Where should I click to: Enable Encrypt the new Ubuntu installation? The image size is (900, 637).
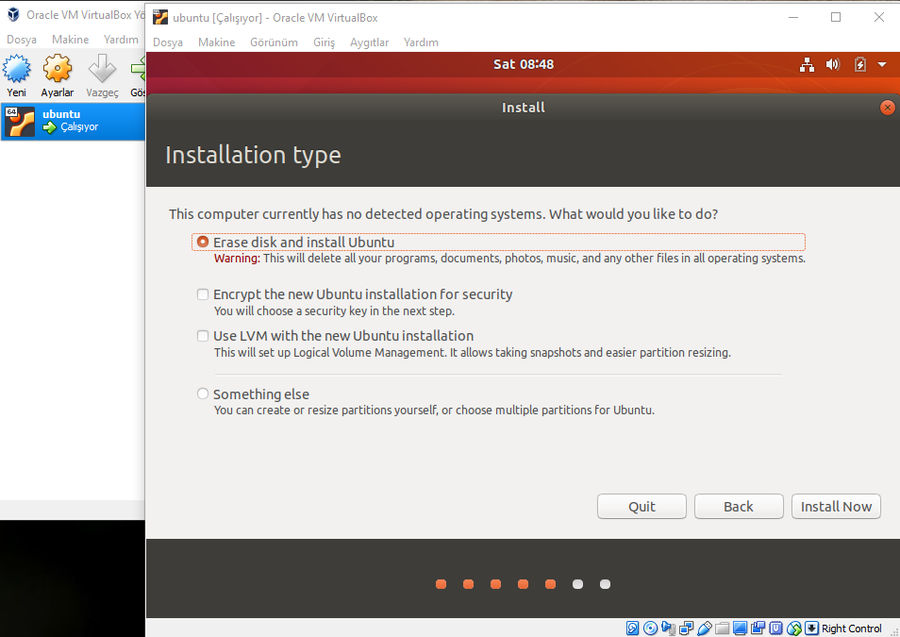click(x=203, y=294)
